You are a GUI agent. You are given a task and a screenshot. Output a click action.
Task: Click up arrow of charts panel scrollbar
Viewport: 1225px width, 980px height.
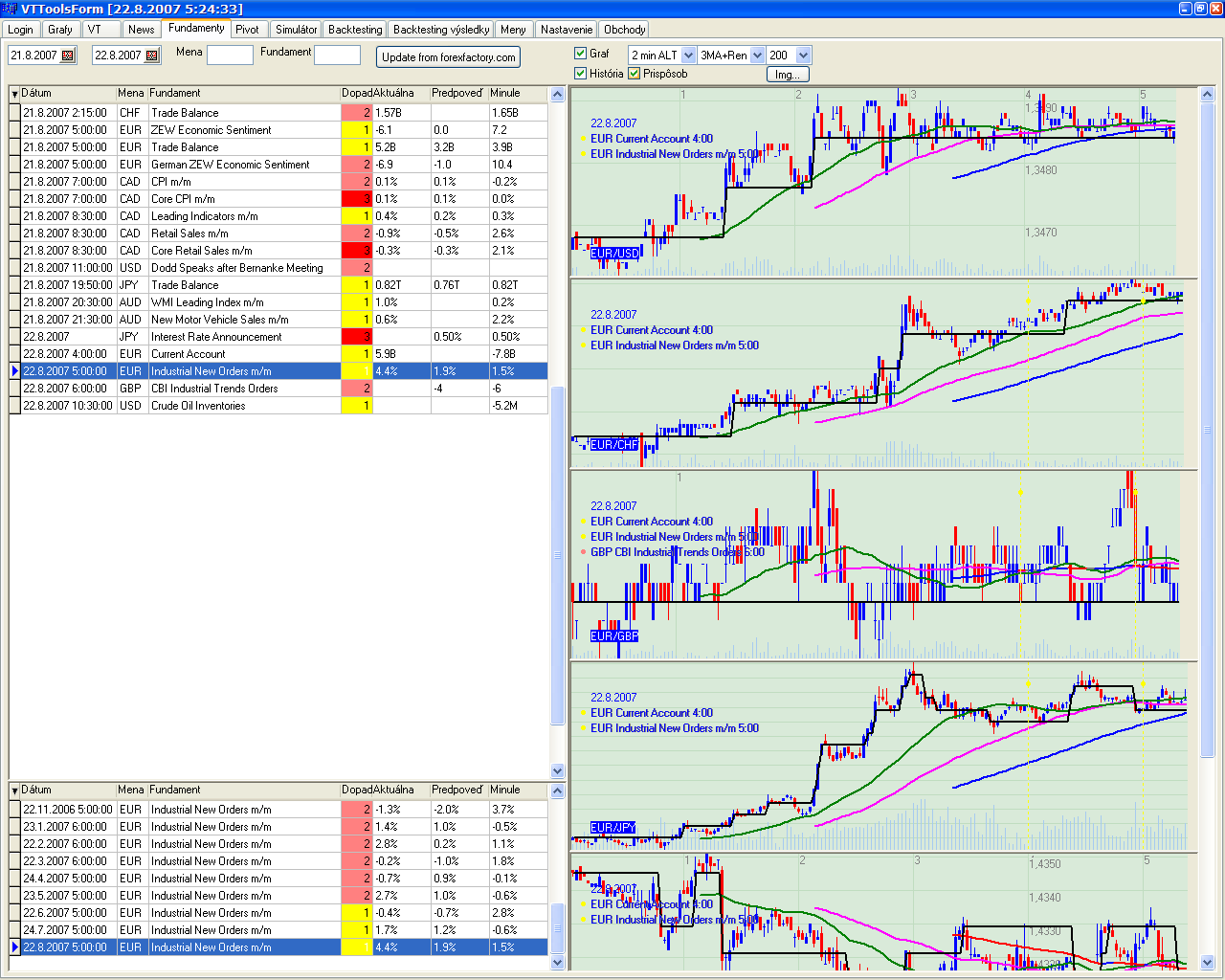[x=1207, y=94]
